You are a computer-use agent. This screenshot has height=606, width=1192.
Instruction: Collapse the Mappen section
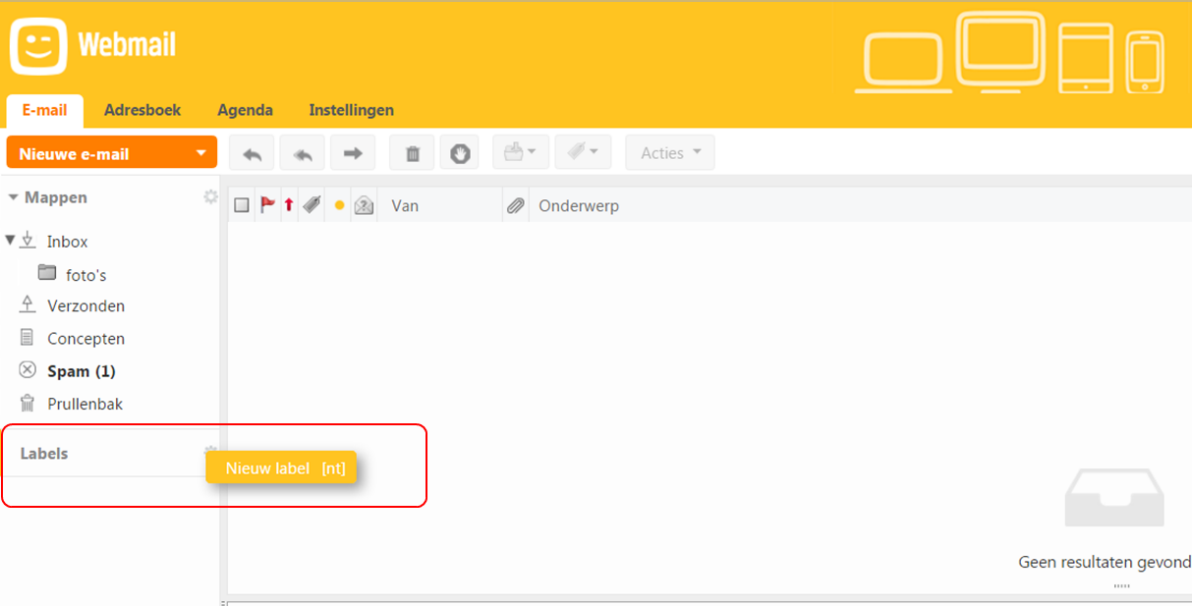(x=13, y=198)
